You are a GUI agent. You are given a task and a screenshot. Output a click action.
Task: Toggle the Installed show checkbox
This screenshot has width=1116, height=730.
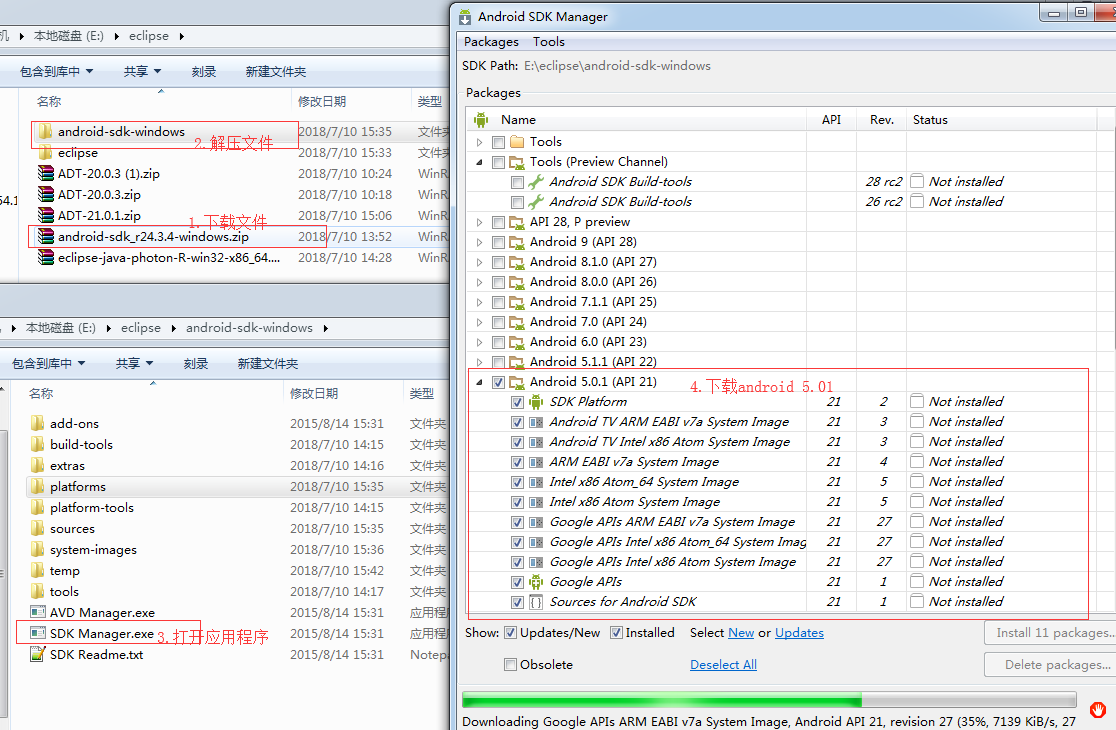tap(616, 633)
